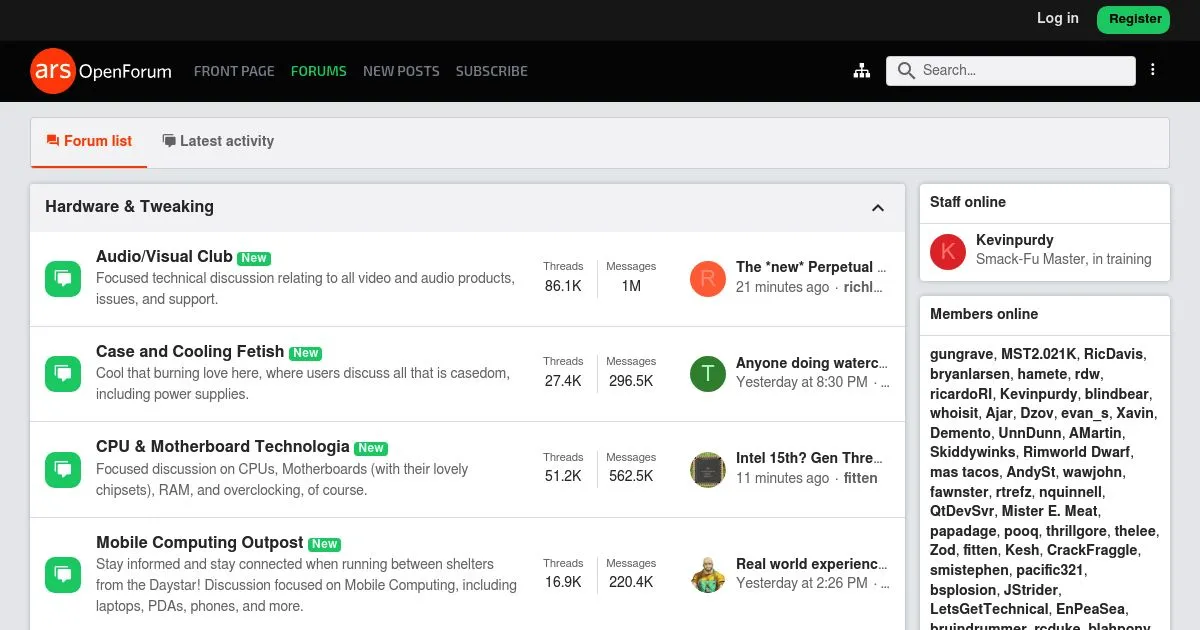1200x630 pixels.
Task: Click Audio/Visual Club forum chat icon
Action: click(x=63, y=278)
